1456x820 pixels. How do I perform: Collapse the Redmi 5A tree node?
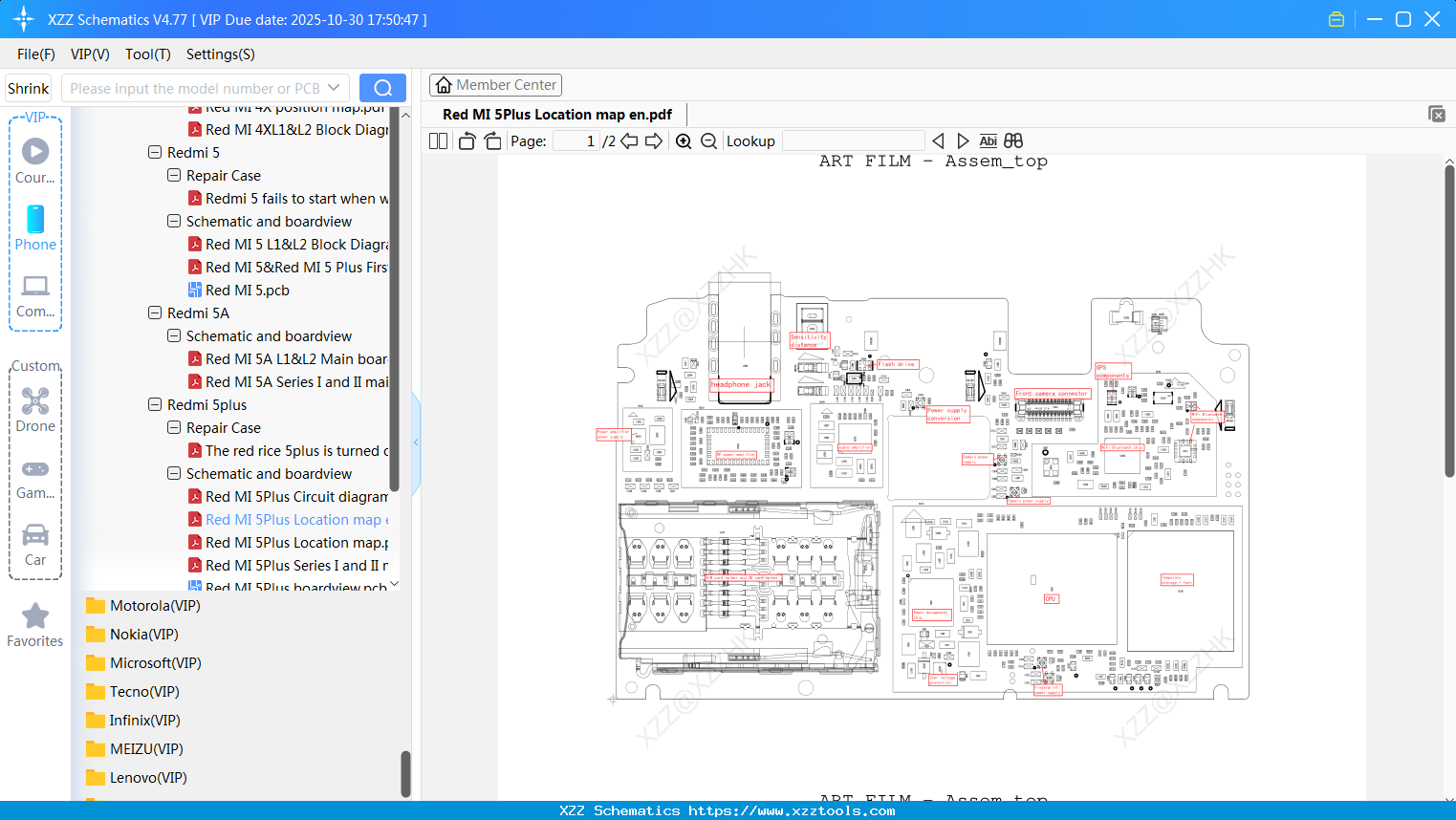[x=155, y=313]
